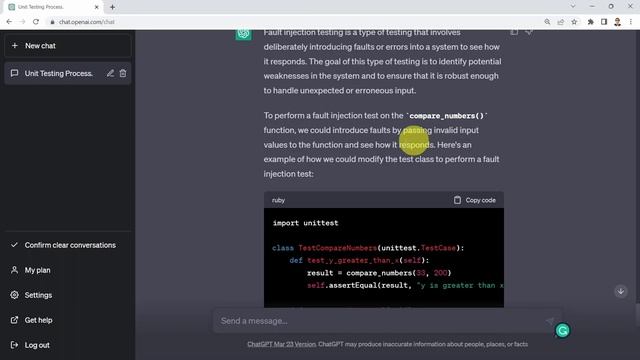Open Get help link

point(68,320)
